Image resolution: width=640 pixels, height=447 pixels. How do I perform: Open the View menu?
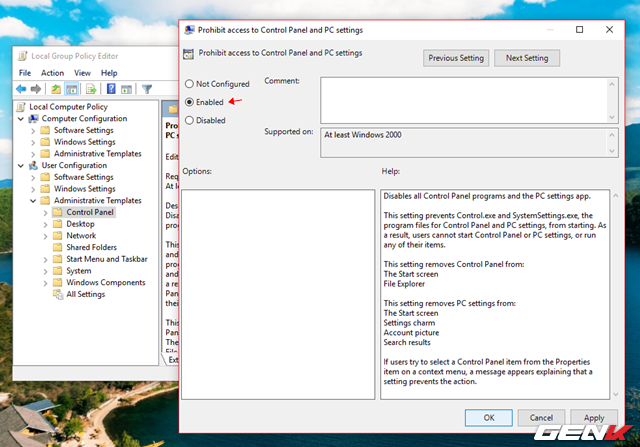coord(82,73)
